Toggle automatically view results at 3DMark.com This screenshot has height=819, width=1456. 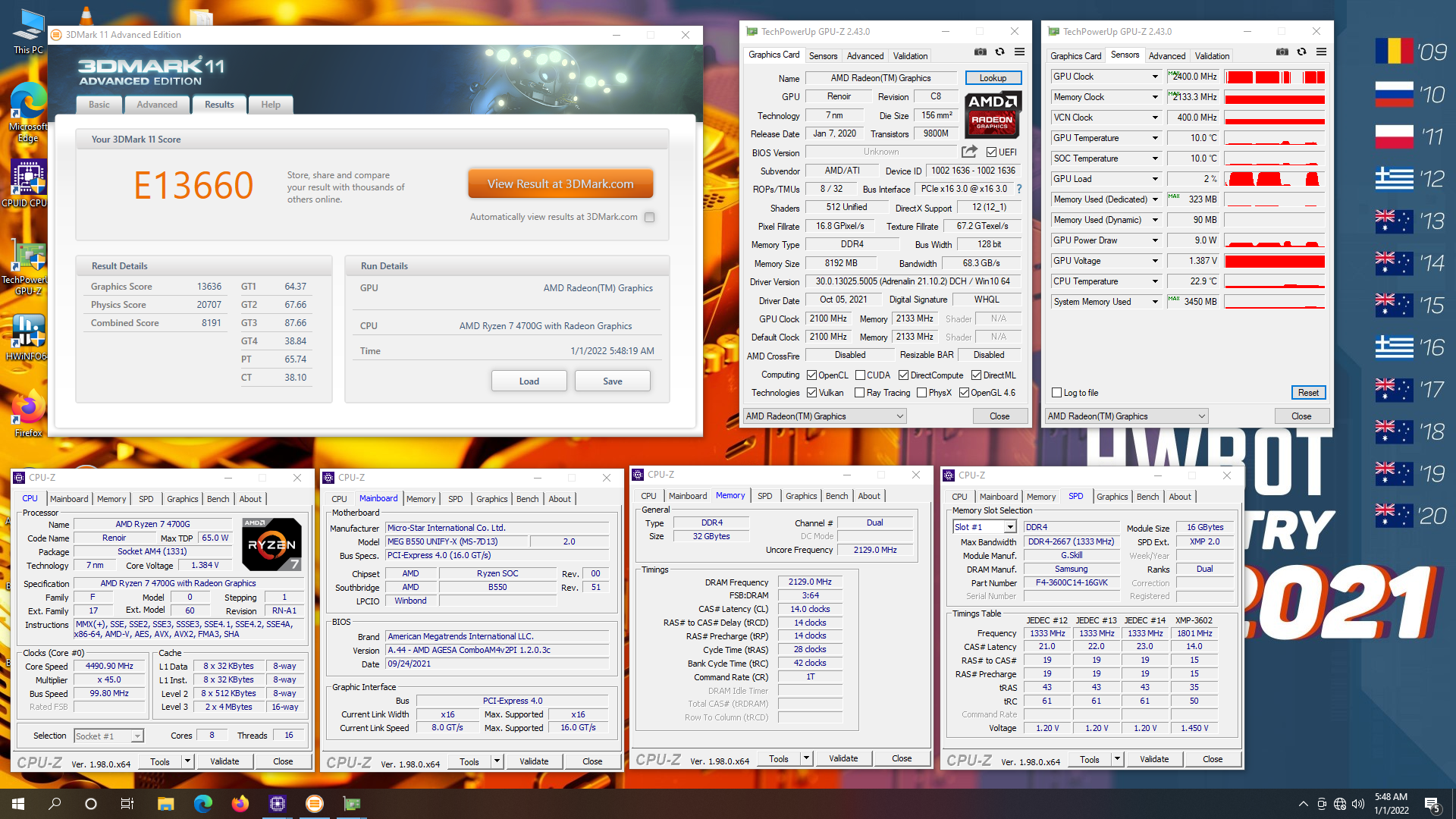(x=649, y=217)
